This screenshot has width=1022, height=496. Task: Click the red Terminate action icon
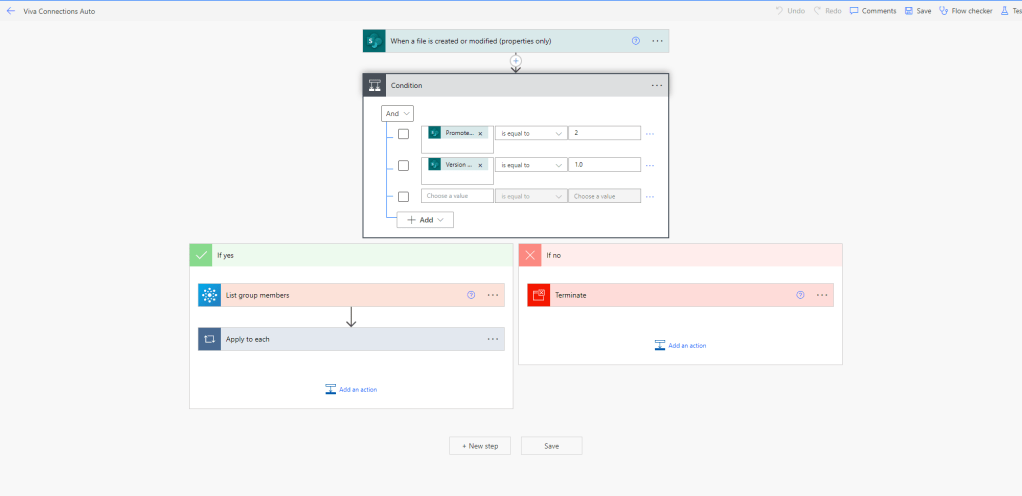pyautogui.click(x=539, y=295)
